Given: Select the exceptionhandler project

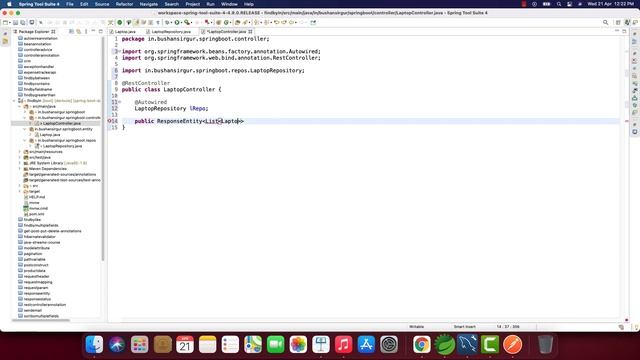Looking at the screenshot, I should click(38, 67).
